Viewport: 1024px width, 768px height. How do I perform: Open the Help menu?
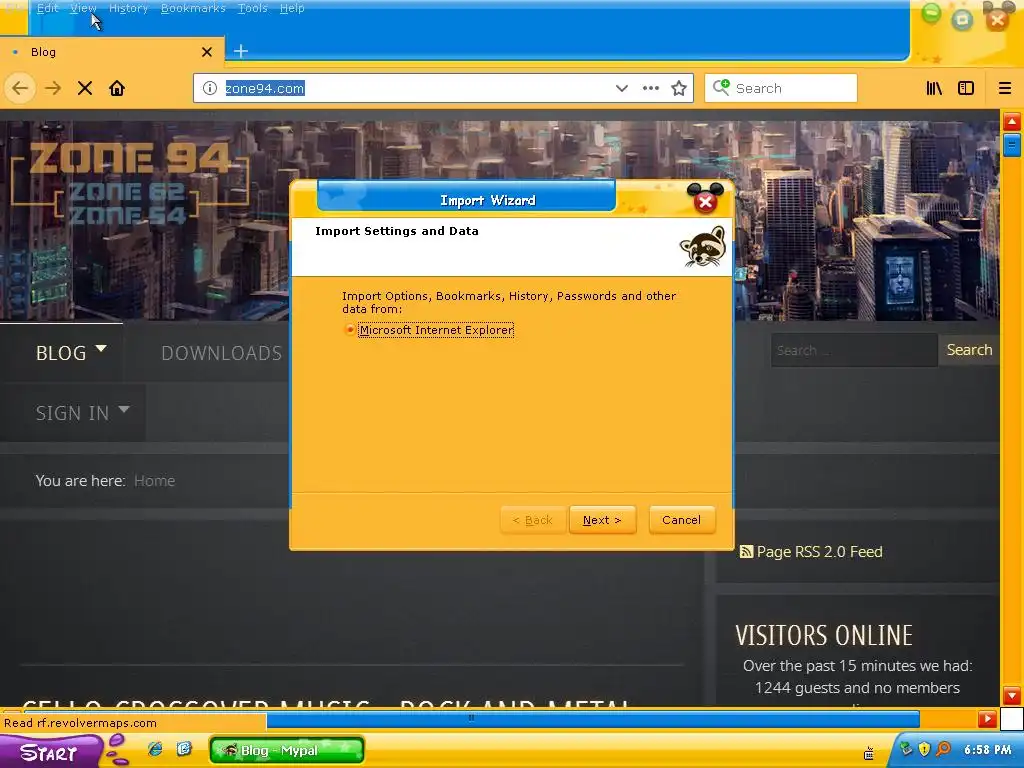(x=292, y=8)
